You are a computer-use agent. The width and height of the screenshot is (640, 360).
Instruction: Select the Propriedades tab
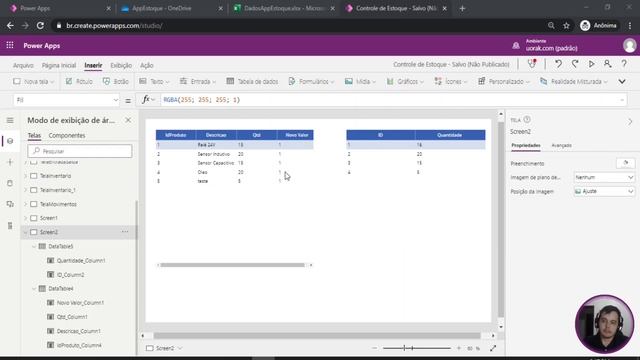click(x=526, y=145)
